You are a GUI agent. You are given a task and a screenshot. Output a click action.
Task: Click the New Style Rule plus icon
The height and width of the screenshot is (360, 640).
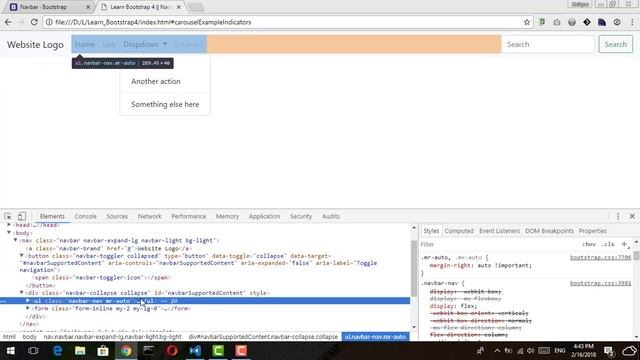click(624, 244)
